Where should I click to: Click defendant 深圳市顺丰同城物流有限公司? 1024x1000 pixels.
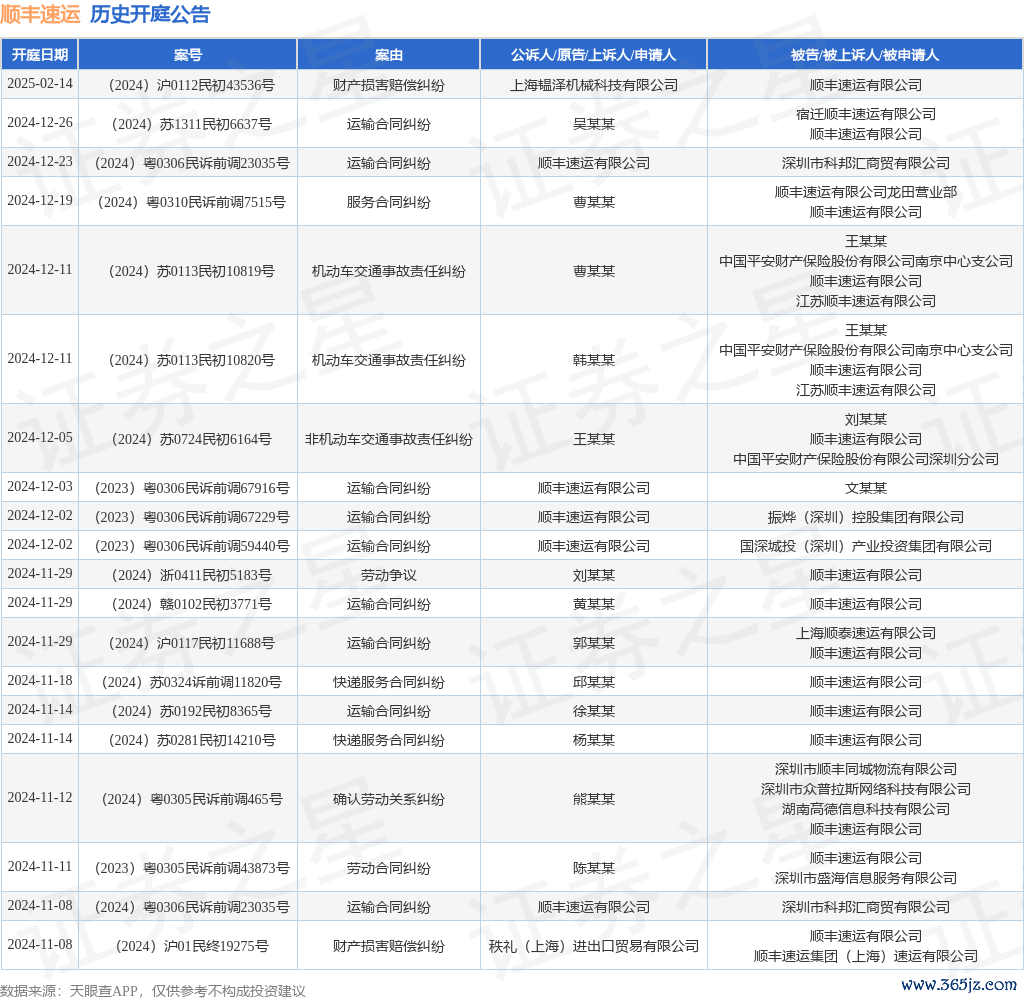865,769
